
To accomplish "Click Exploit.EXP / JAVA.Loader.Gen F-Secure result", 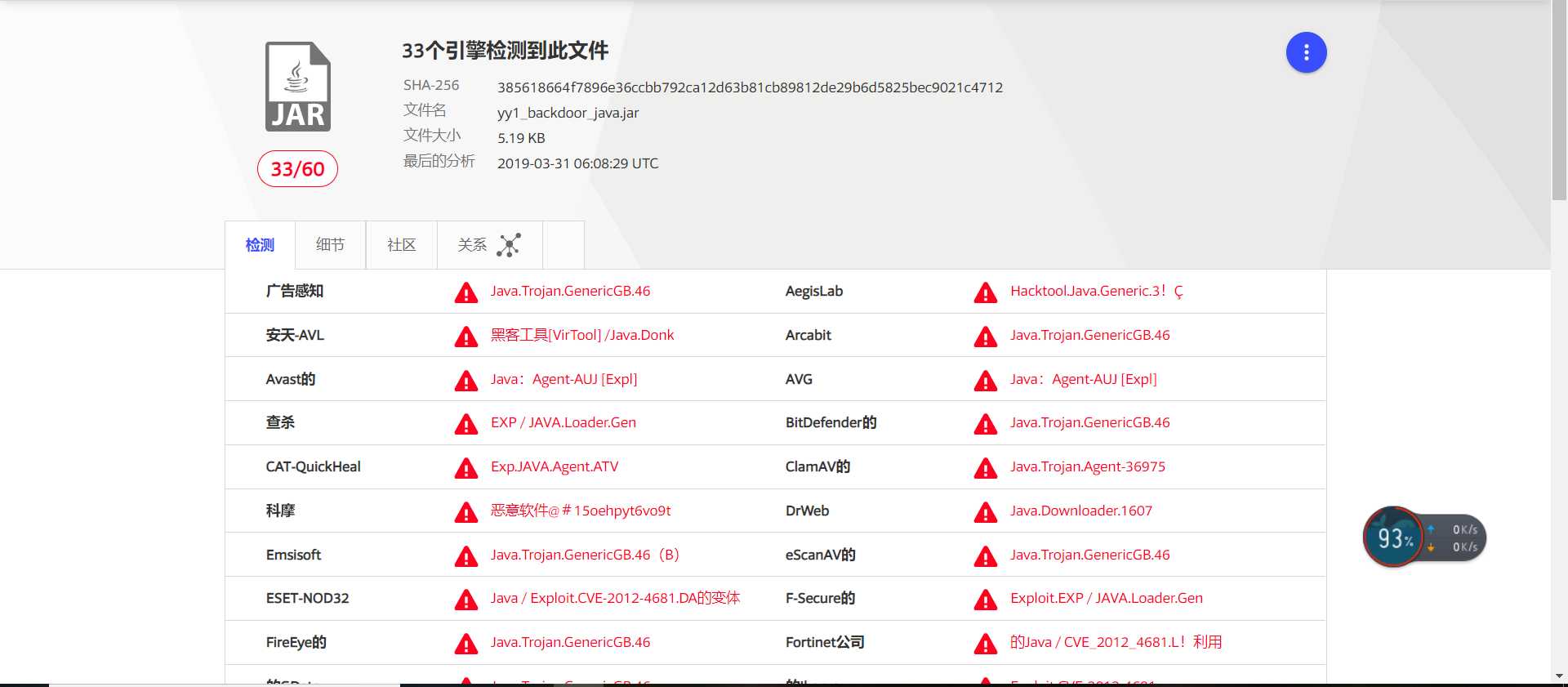I will (1107, 598).
